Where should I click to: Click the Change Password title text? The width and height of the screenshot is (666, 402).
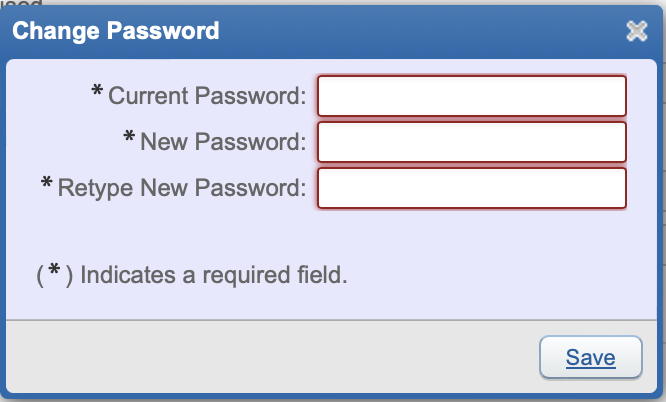tap(115, 31)
